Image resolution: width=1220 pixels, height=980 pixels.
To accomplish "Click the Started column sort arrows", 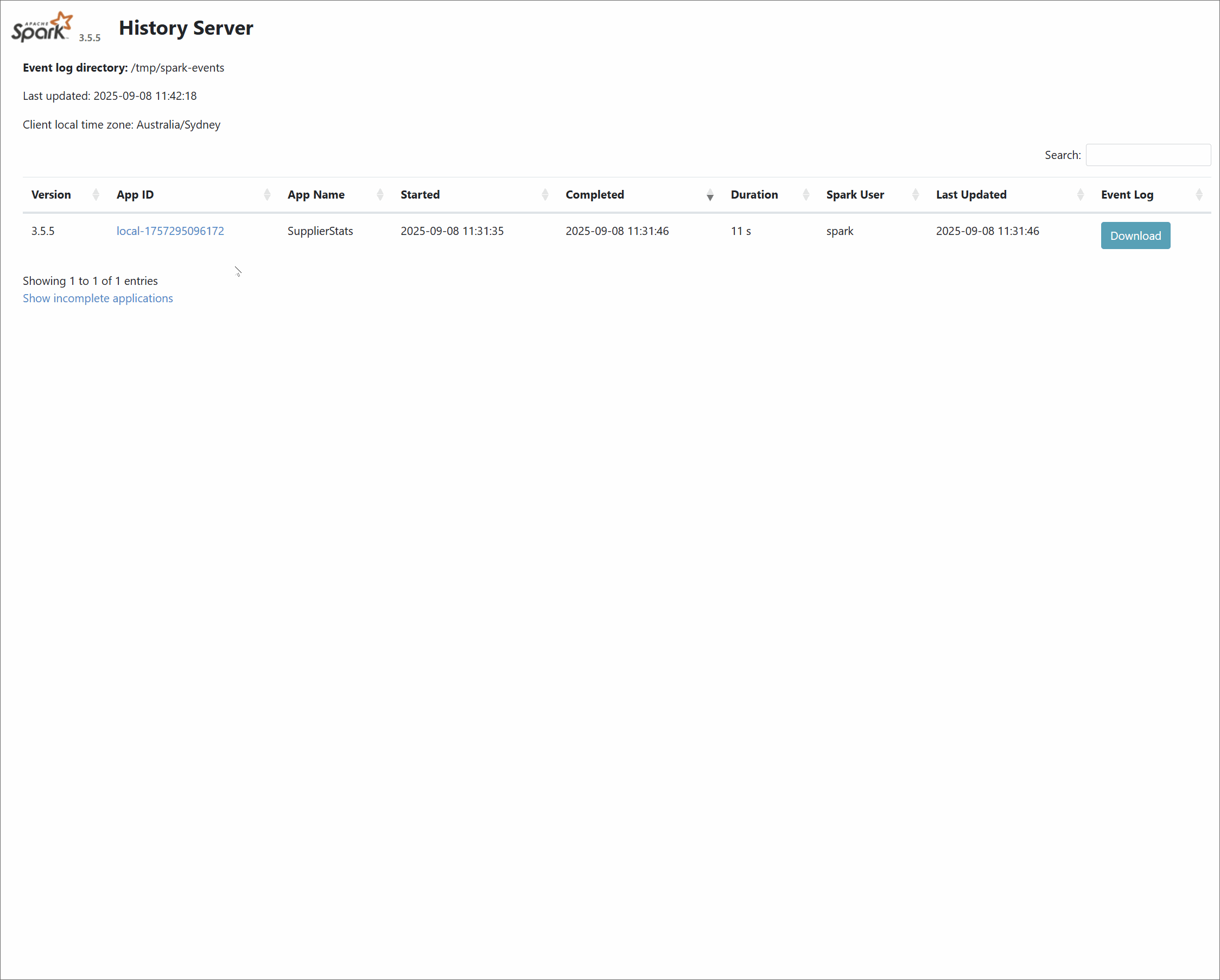I will tap(544, 195).
